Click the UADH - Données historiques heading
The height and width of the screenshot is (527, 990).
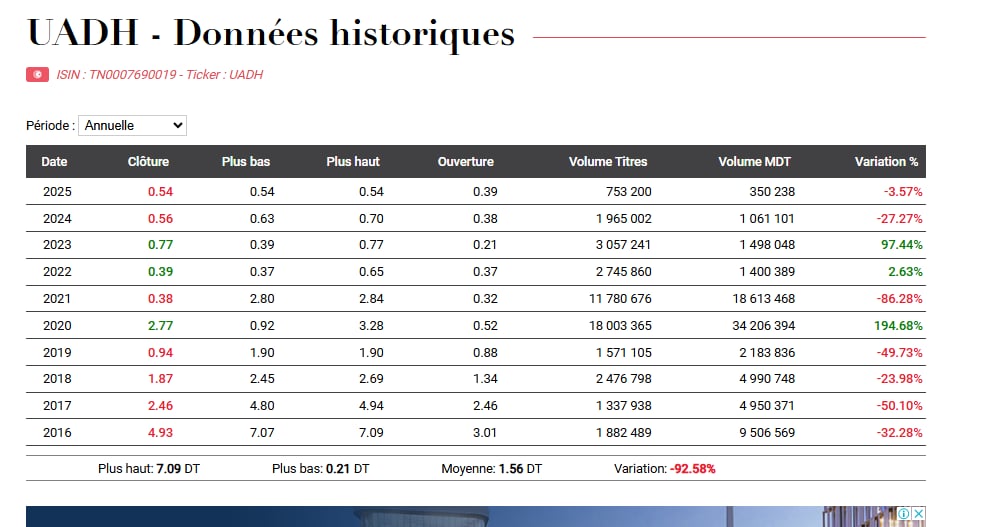tap(271, 33)
